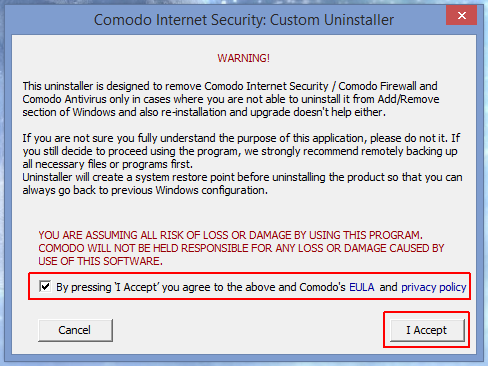Click the line starting "Comodo Antivirus only in cases"
Image resolution: width=488 pixels, height=366 pixels.
(x=231, y=99)
